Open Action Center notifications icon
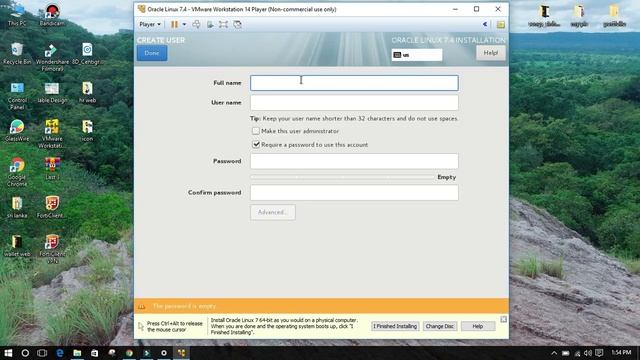 pos(599,353)
